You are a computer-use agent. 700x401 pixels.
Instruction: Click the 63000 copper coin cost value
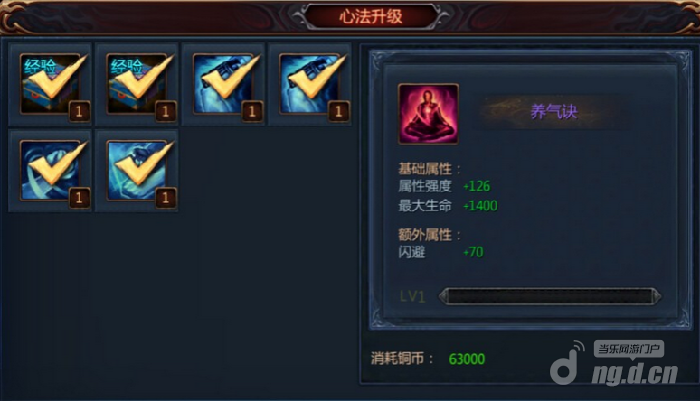coord(467,359)
